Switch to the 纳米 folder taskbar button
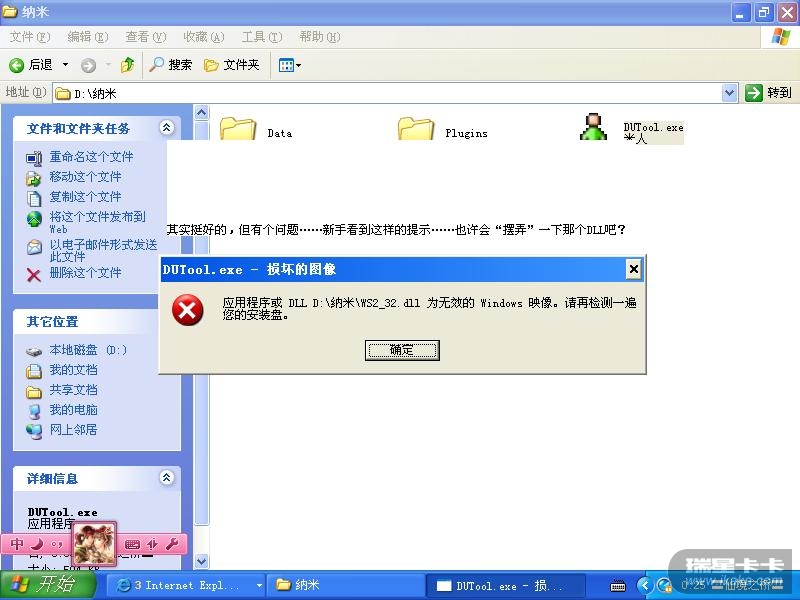 coord(346,585)
